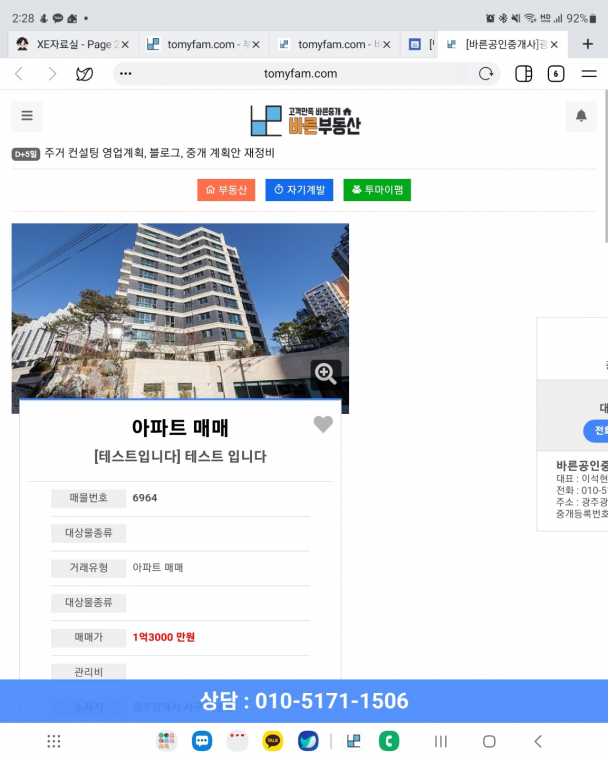Open the site hamburger menu
608x760 pixels.
pos(27,116)
